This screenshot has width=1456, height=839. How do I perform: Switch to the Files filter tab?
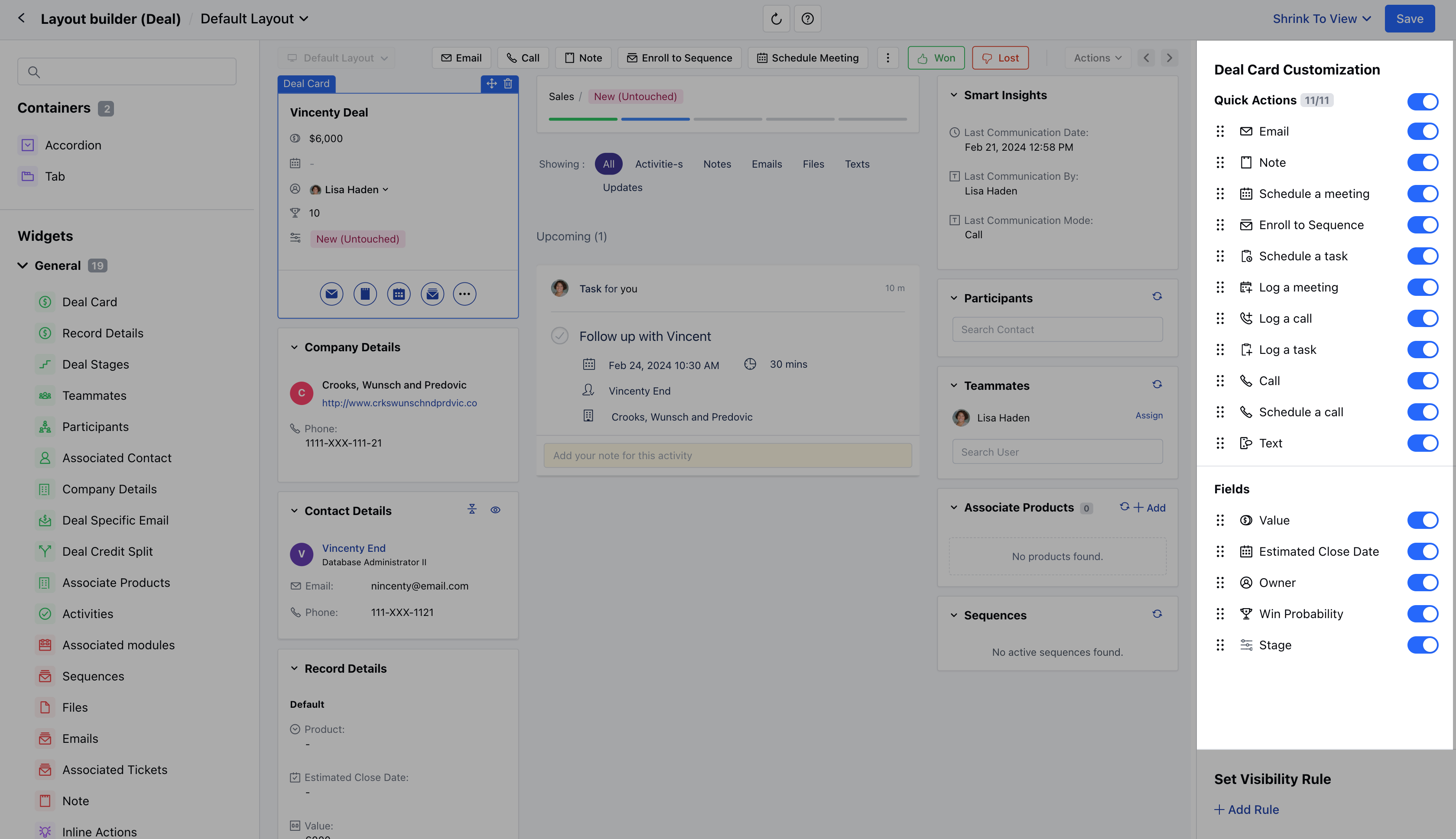[813, 164]
